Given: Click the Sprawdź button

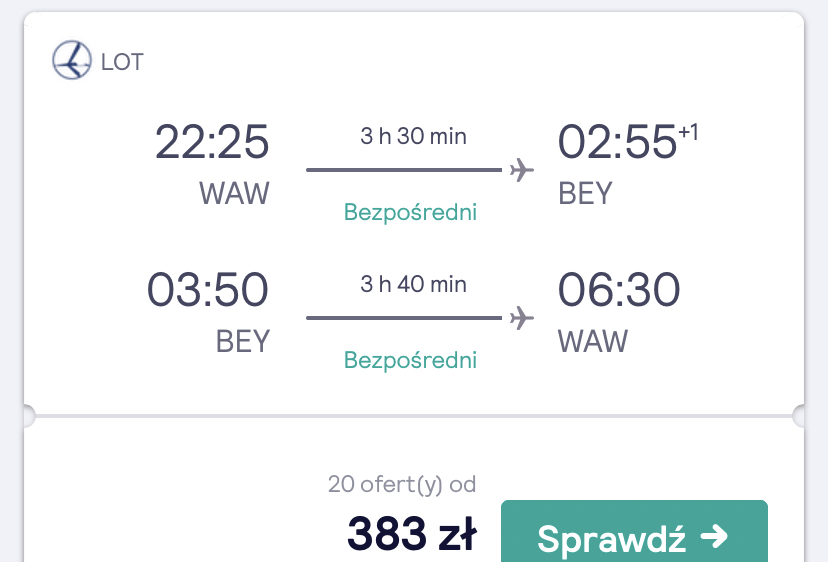Looking at the screenshot, I should pyautogui.click(x=634, y=531).
